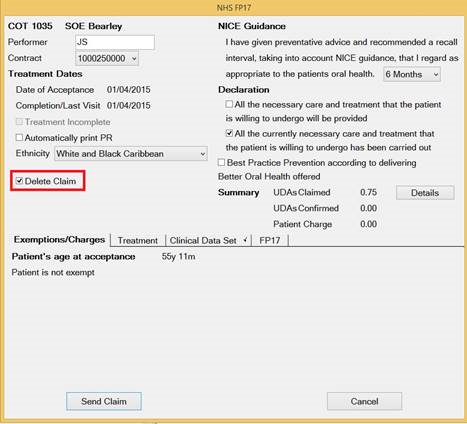Viewport: 467px width, 424px height.
Task: Tick the Best Practice Prevention checkbox
Action: 221,162
